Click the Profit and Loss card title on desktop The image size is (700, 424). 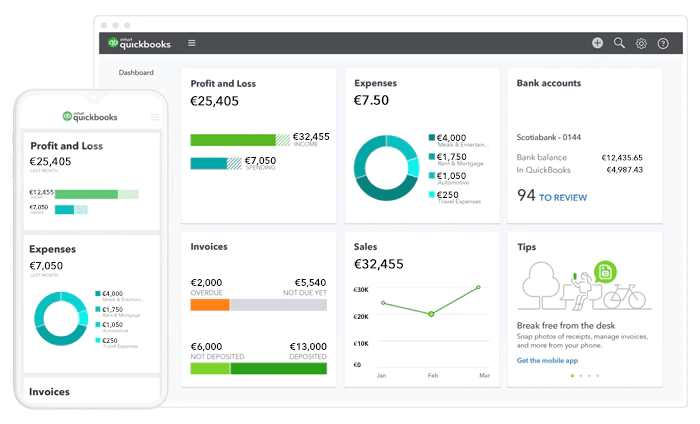pos(223,83)
